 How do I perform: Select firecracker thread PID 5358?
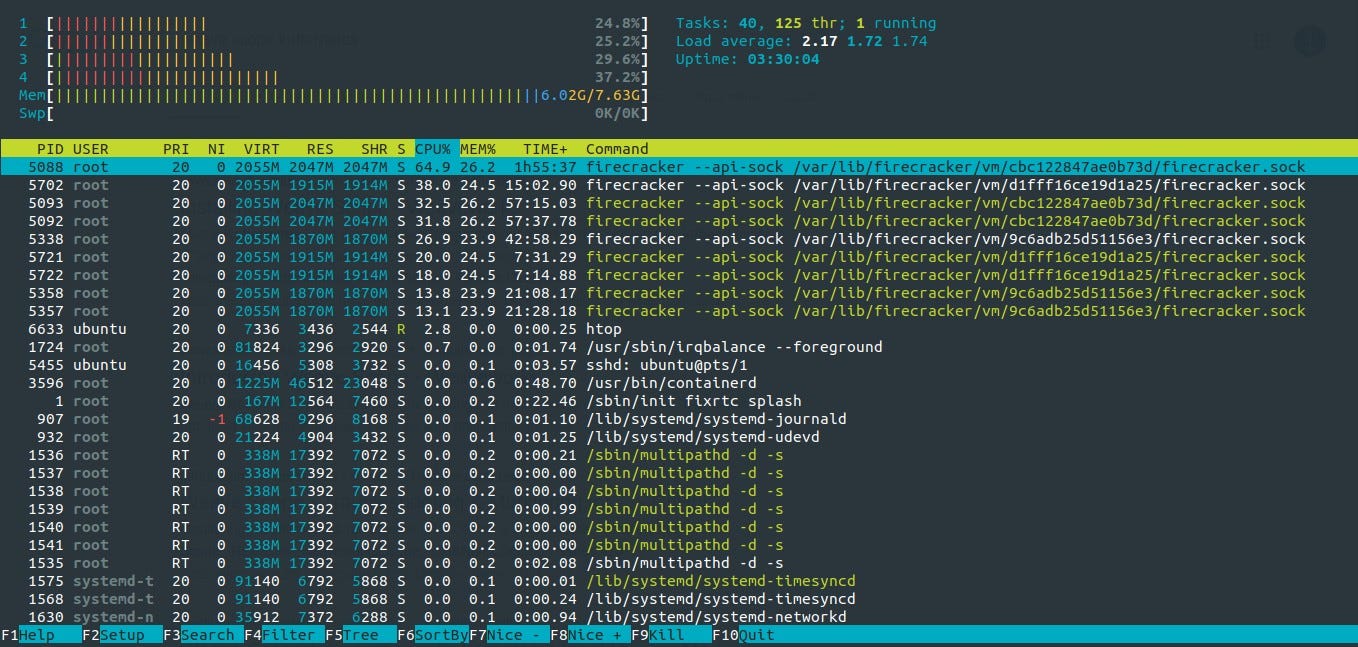coord(679,293)
